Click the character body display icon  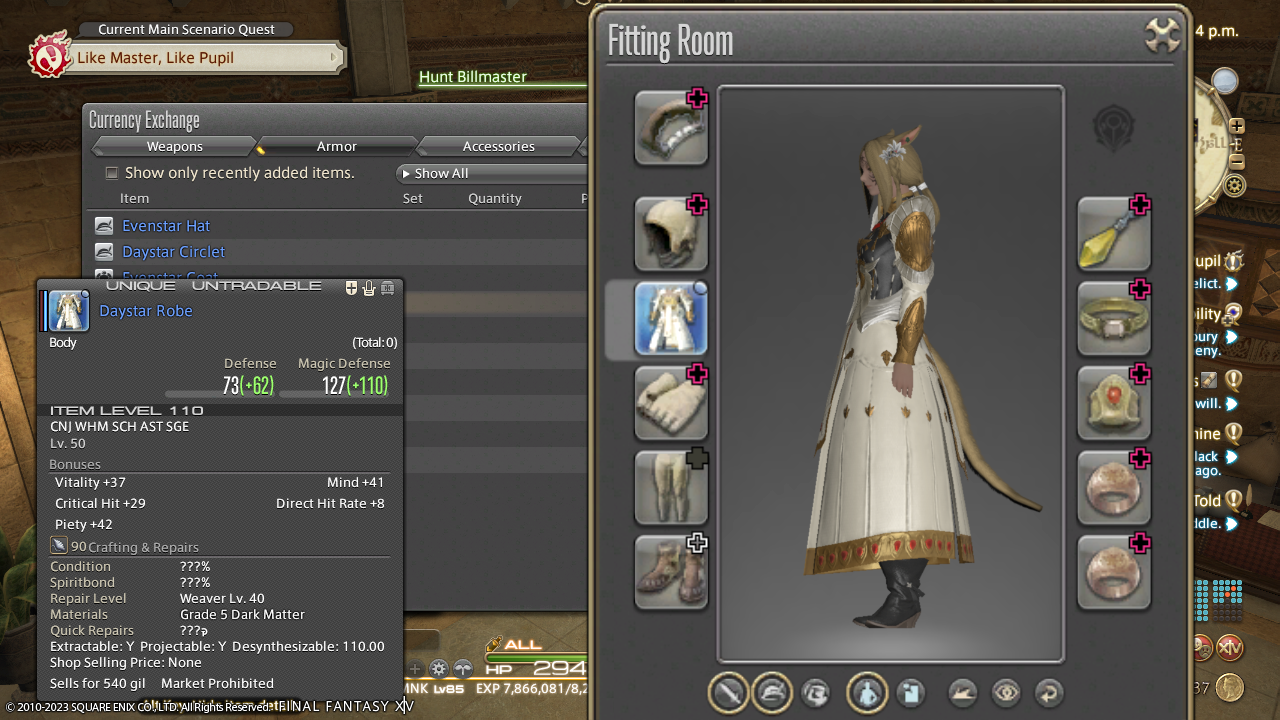point(867,693)
